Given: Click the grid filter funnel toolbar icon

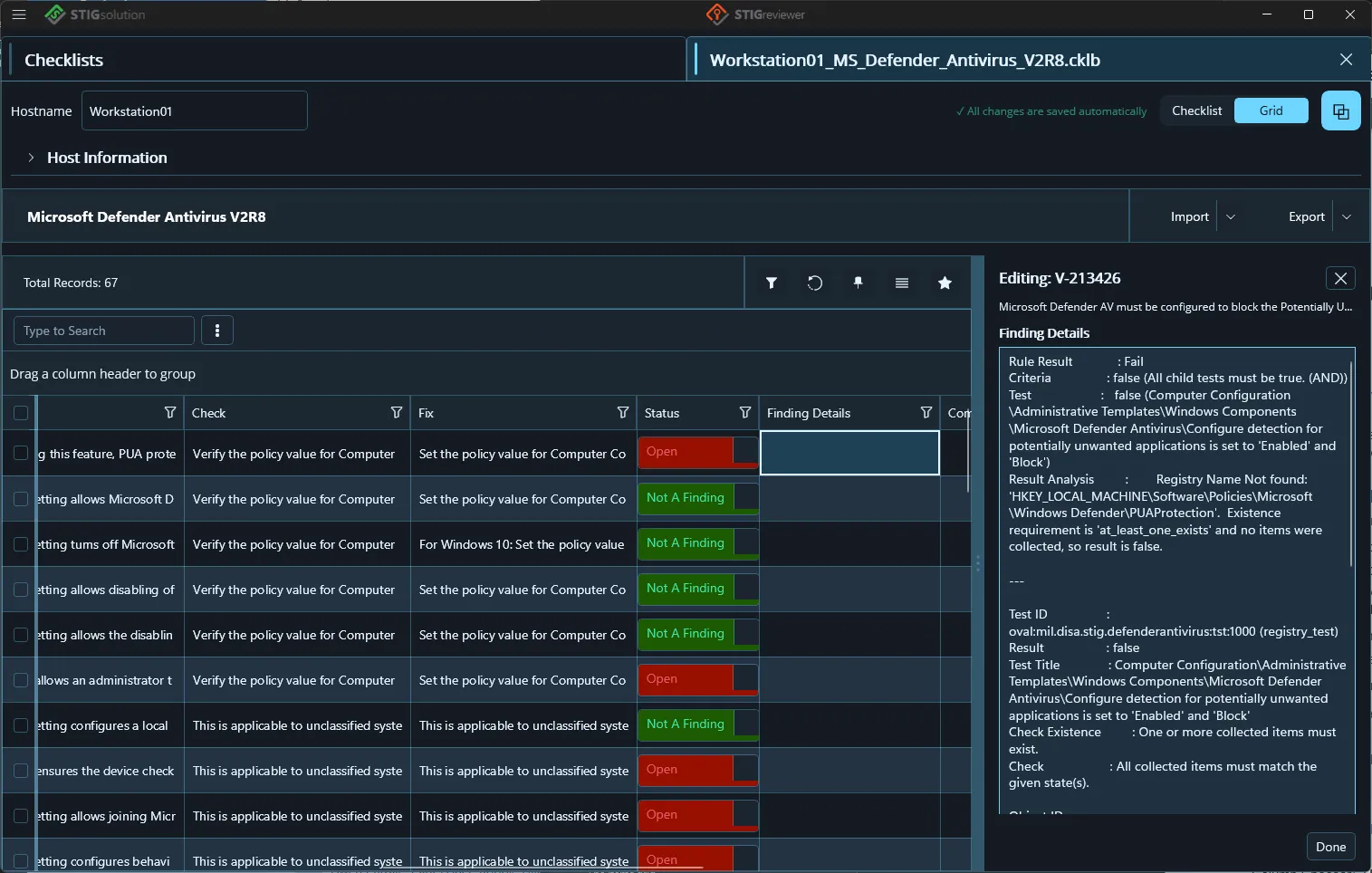Looking at the screenshot, I should tap(772, 283).
